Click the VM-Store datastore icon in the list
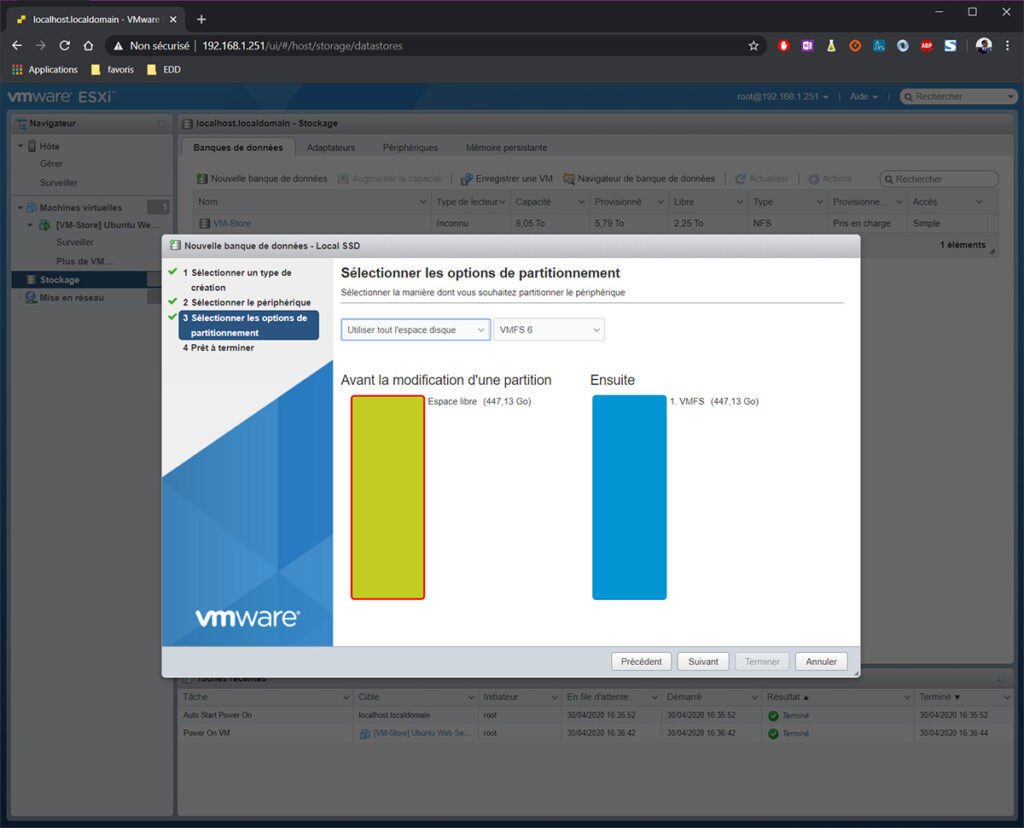 point(203,222)
